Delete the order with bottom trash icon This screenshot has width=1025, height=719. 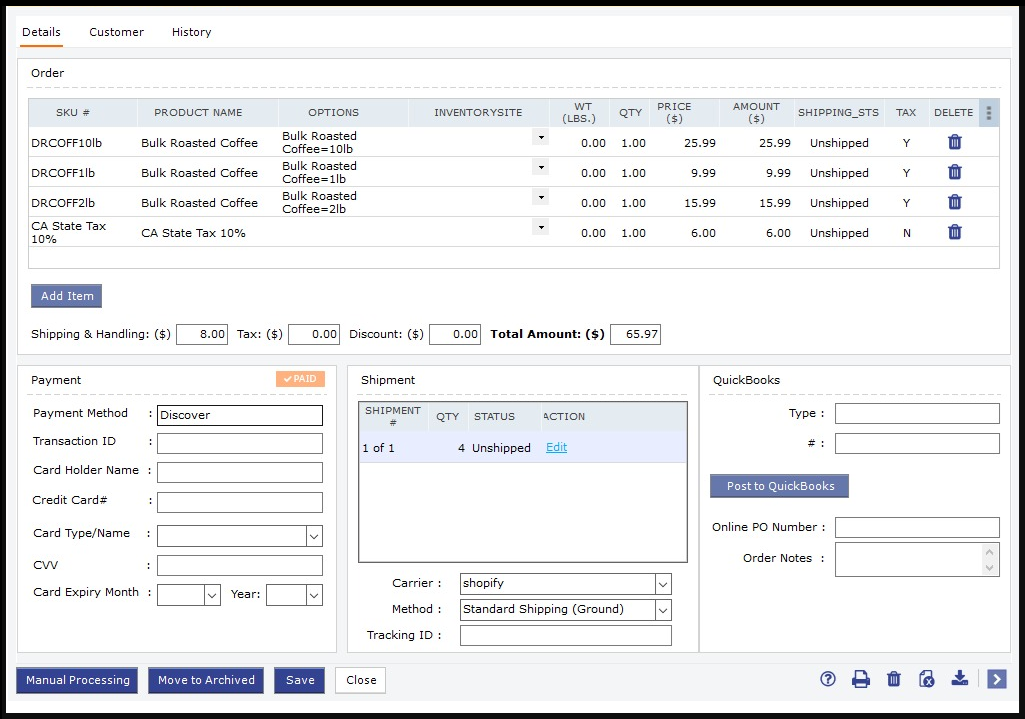coord(894,679)
